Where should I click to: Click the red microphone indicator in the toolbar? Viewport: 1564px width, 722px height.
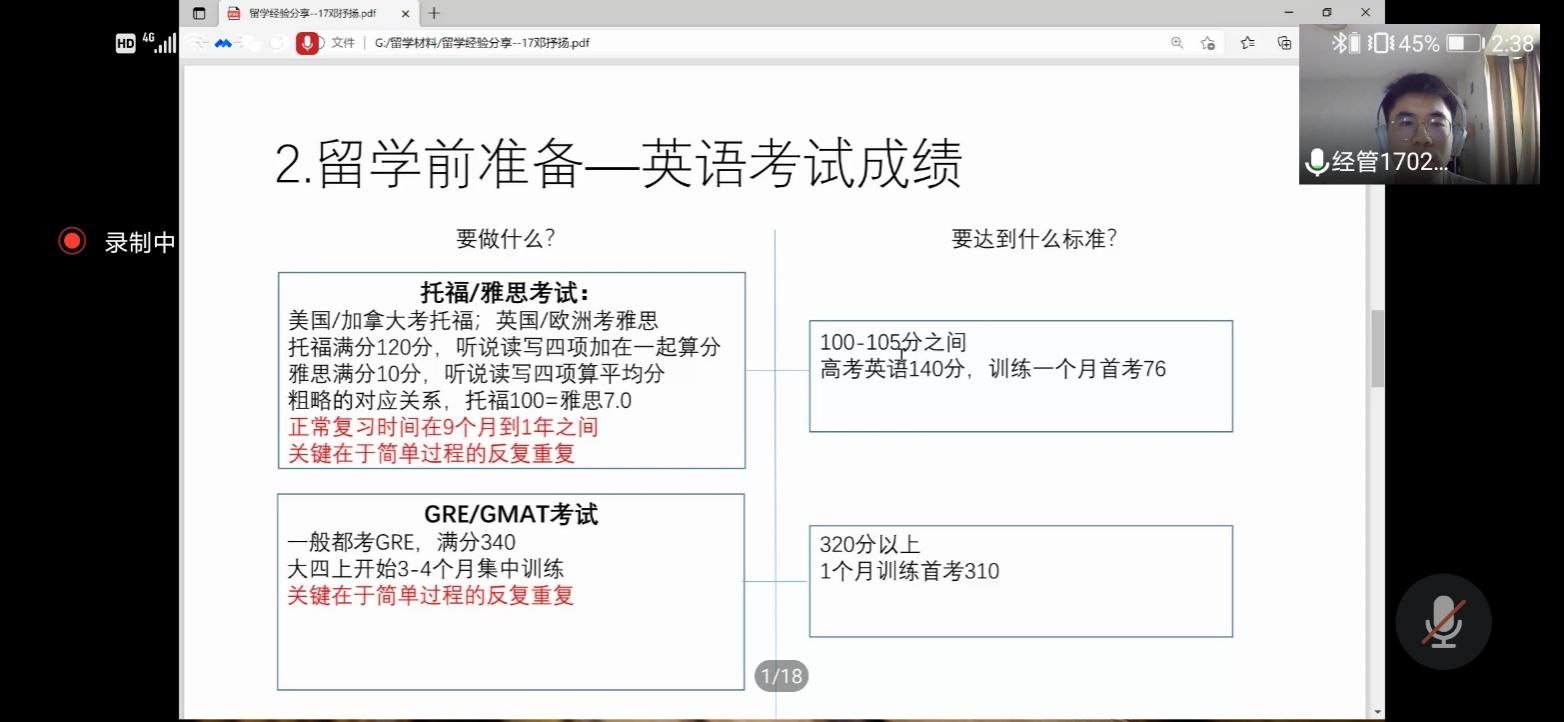307,43
